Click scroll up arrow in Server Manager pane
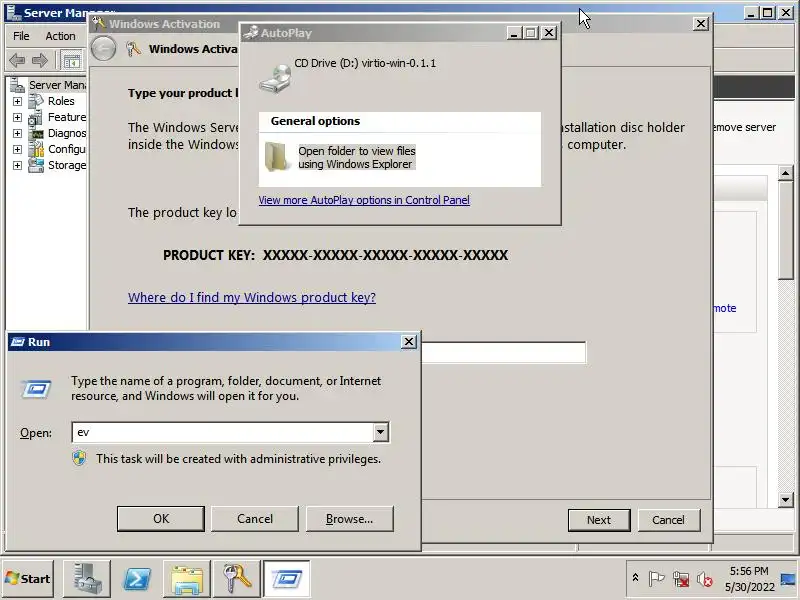800x600 pixels. click(x=786, y=173)
